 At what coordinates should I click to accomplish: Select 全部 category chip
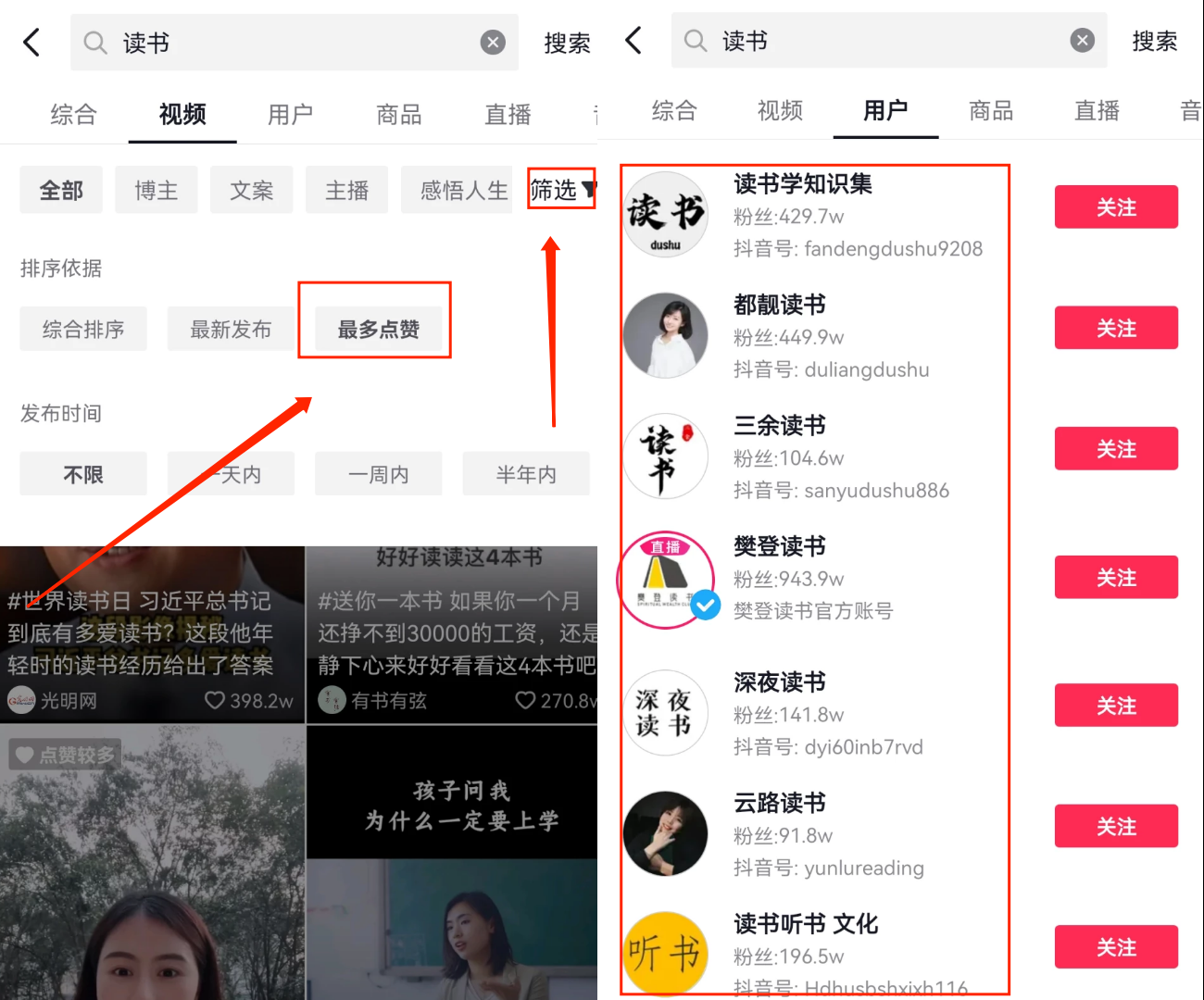coord(61,190)
